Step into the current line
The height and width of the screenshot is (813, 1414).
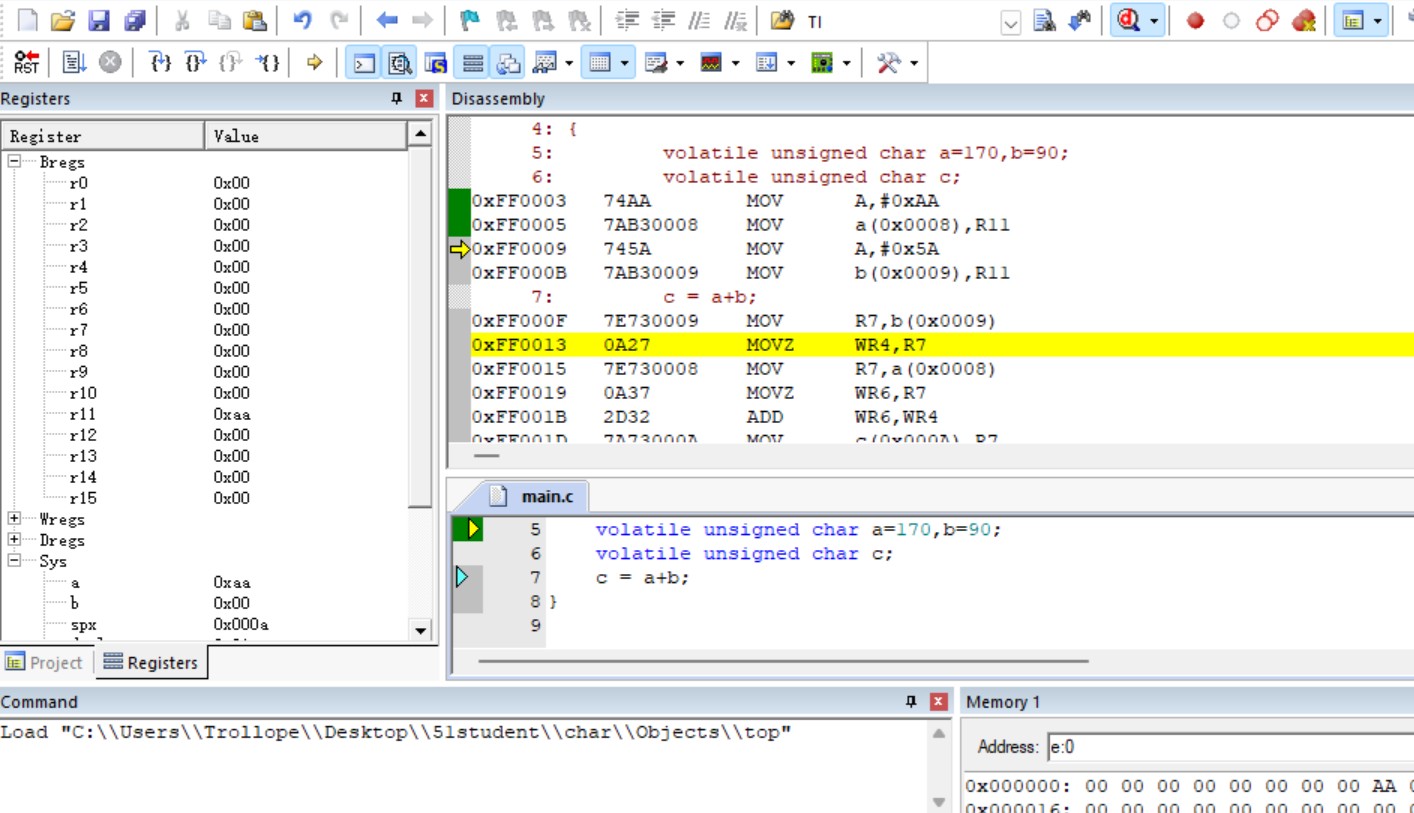(x=160, y=63)
